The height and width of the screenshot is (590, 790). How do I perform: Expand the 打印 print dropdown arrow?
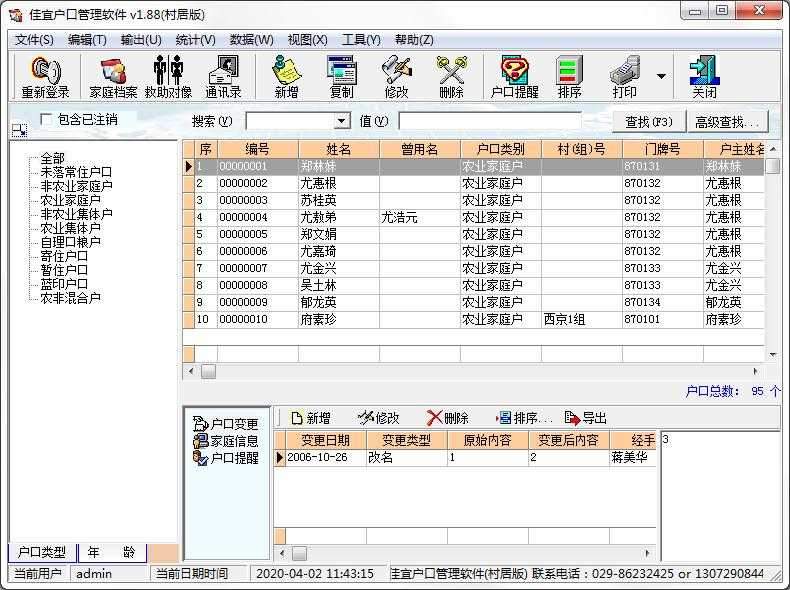point(661,76)
